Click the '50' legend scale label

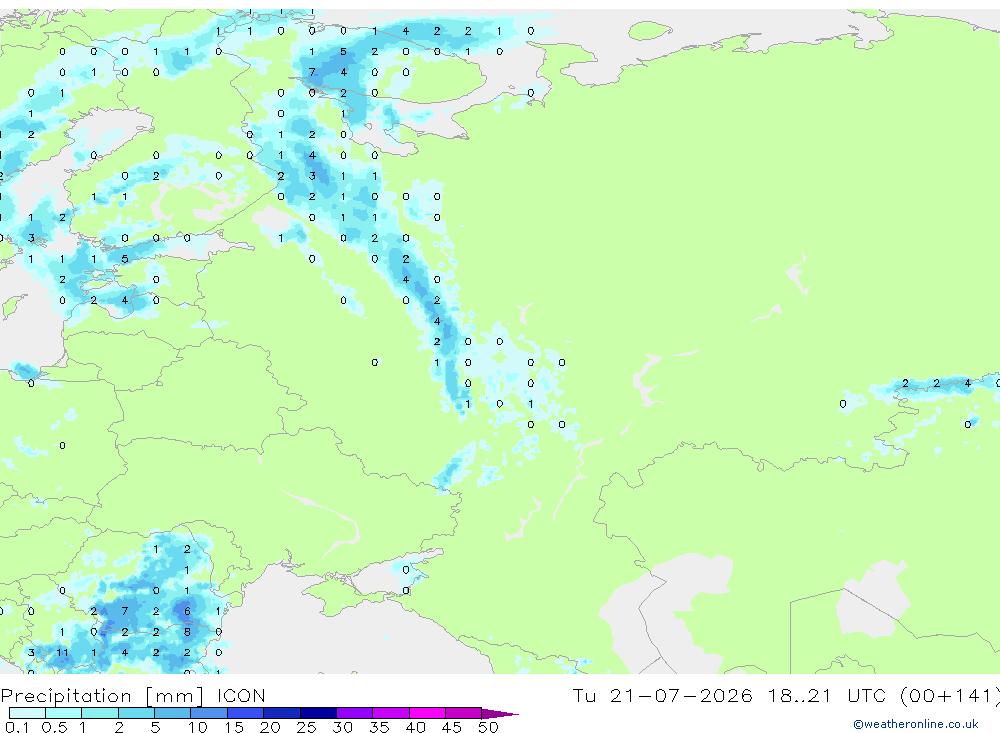pos(489,727)
